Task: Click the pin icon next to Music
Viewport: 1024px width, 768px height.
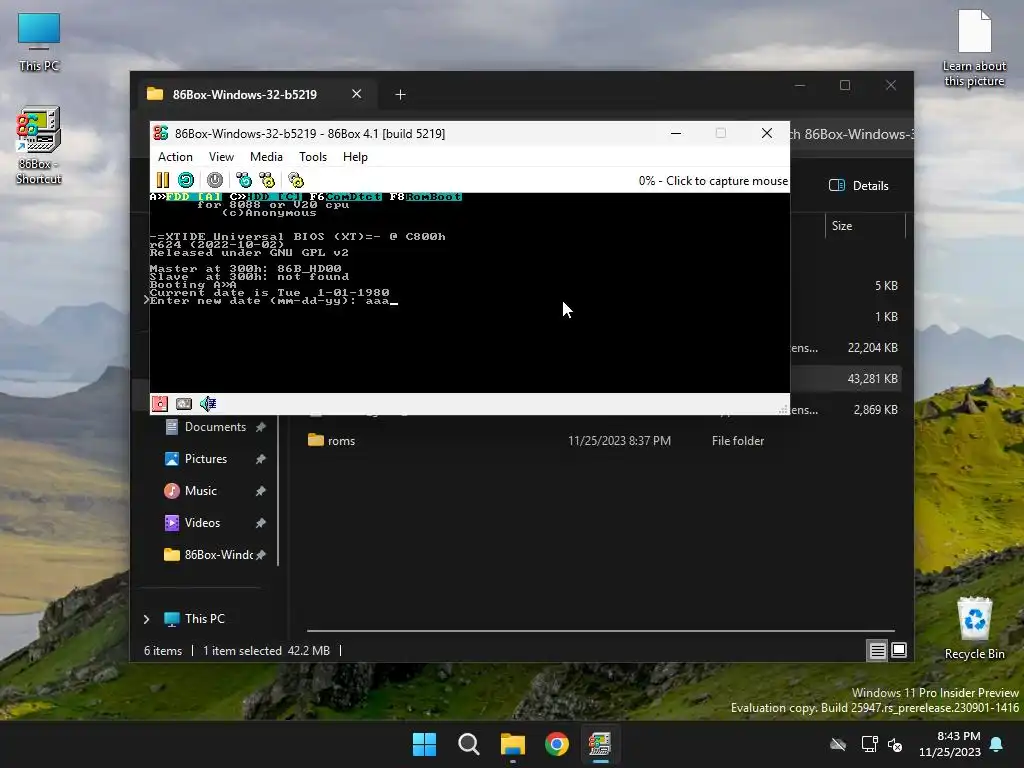Action: click(x=261, y=491)
